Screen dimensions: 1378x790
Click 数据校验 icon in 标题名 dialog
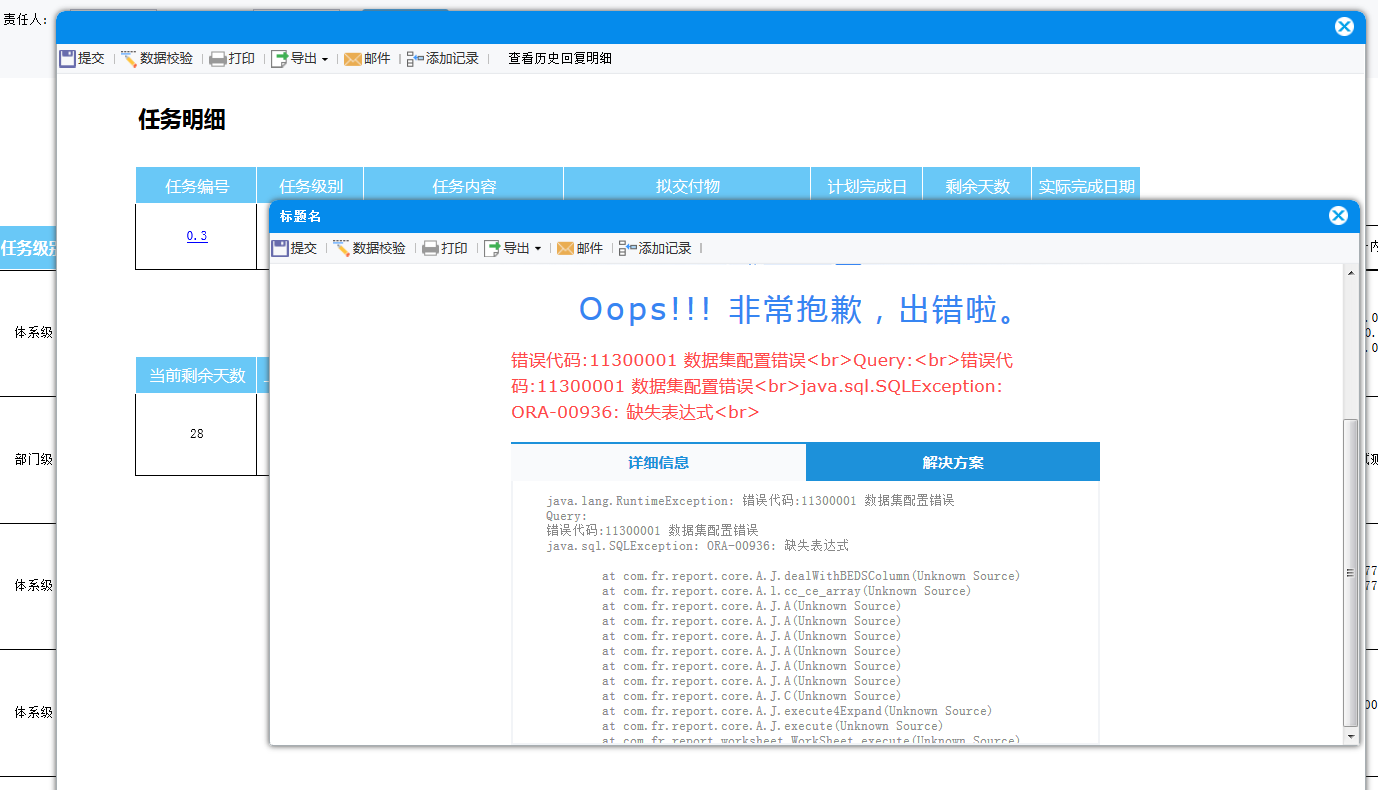pyautogui.click(x=342, y=248)
